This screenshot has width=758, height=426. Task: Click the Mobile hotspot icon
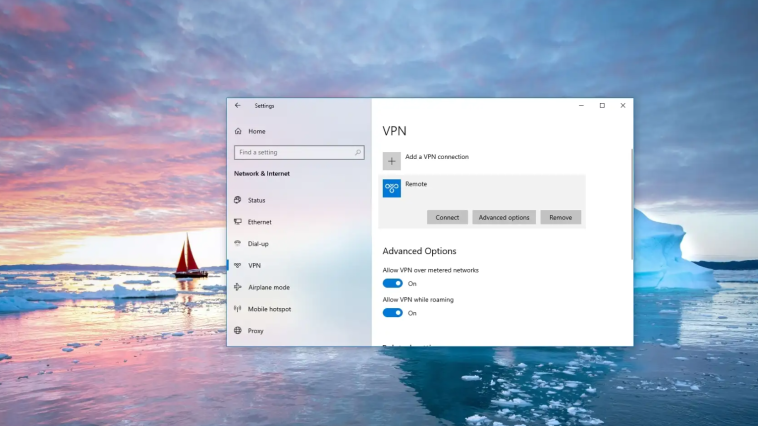point(238,309)
